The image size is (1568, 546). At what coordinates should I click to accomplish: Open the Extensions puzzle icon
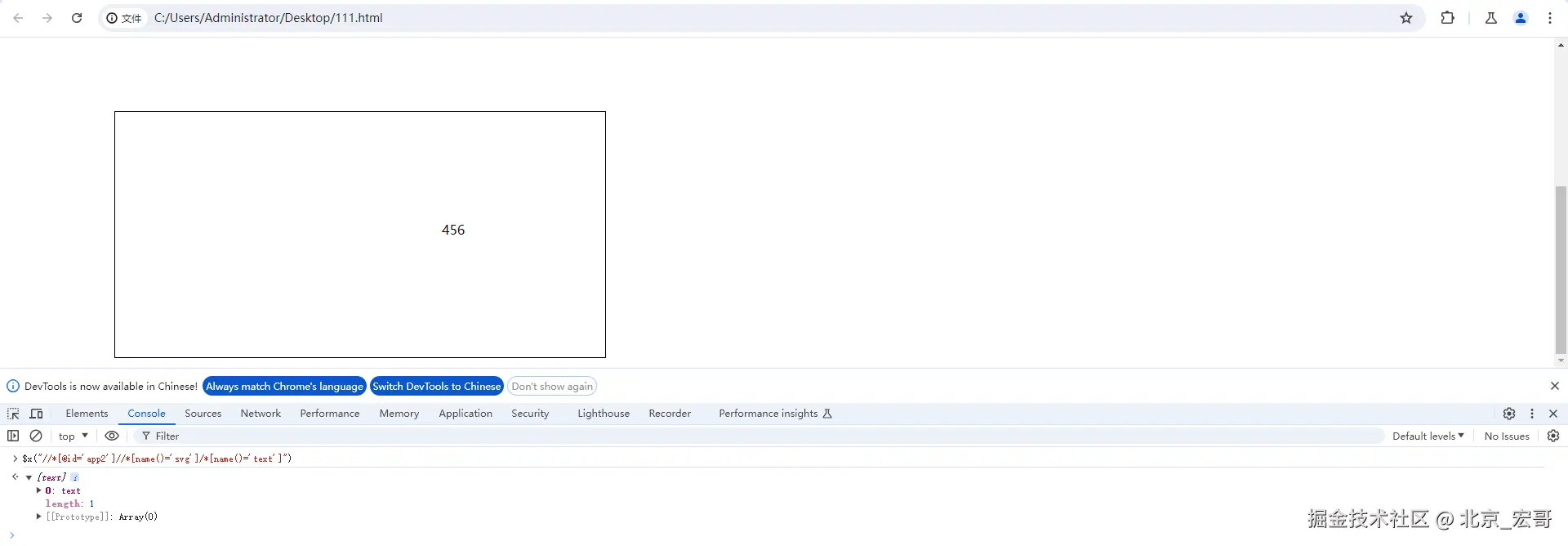[x=1447, y=18]
